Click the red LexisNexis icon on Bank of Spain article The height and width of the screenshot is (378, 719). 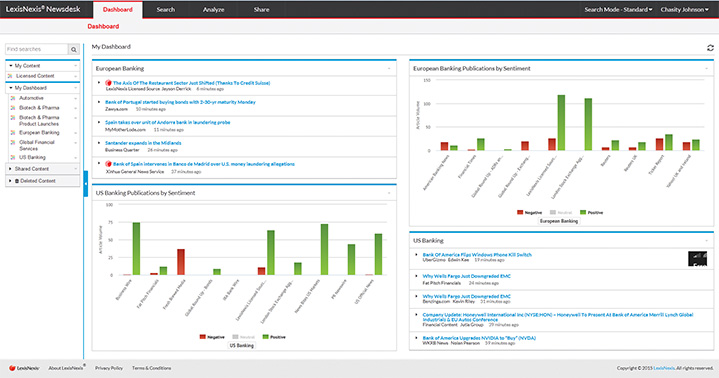(x=108, y=164)
